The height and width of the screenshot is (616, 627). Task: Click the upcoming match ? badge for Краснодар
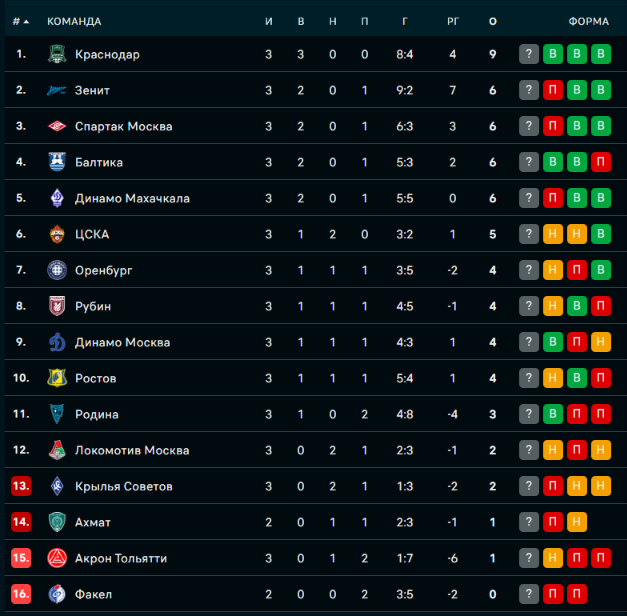pos(529,54)
